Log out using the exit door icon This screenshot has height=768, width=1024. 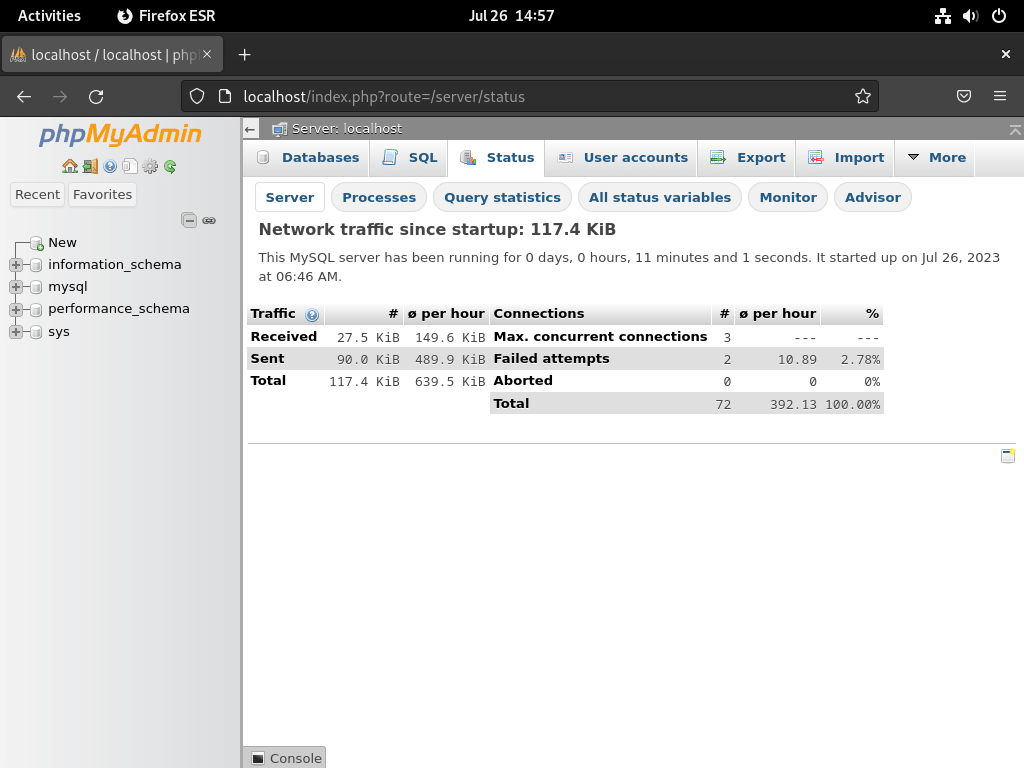click(x=90, y=167)
